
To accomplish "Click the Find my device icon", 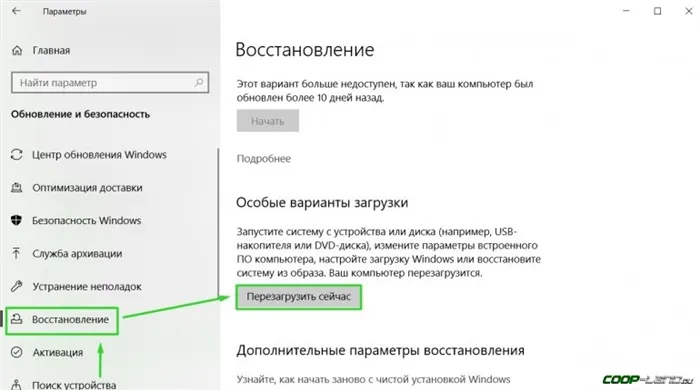I will point(17,384).
